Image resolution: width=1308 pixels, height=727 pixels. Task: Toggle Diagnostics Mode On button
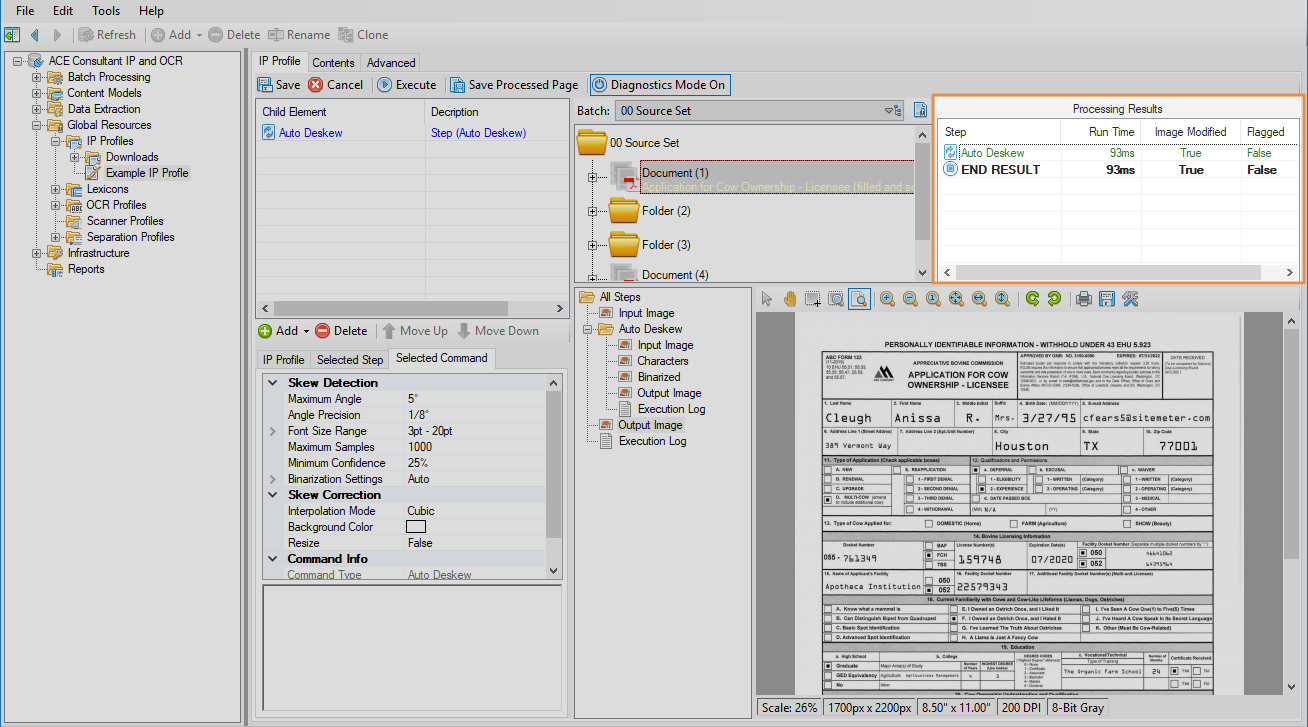(x=659, y=85)
